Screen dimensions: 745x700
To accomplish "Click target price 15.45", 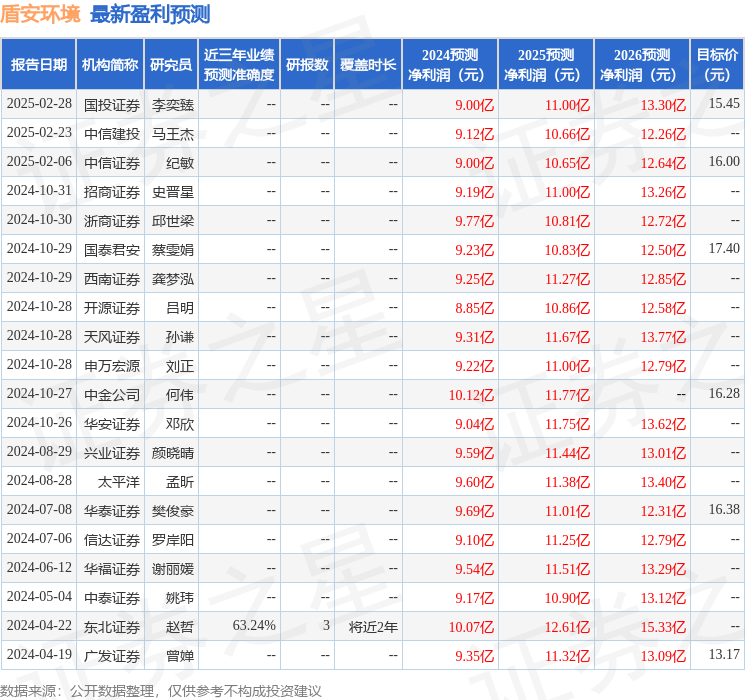I will coord(724,104).
